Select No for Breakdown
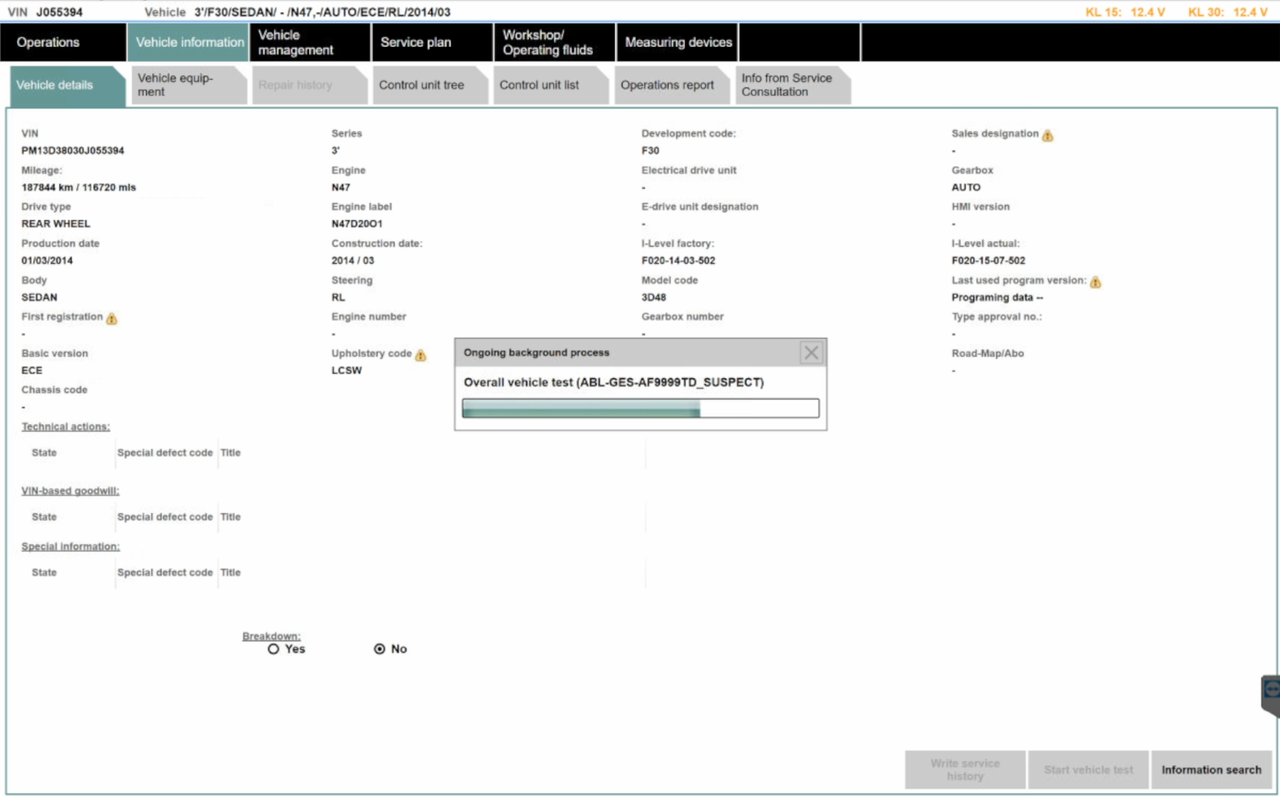 click(377, 649)
